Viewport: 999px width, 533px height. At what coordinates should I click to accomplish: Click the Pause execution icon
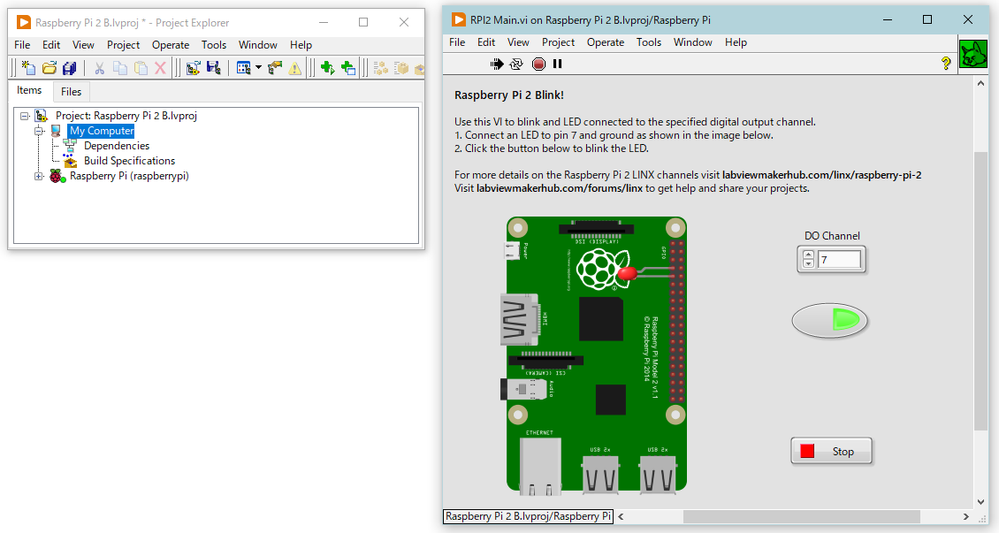pos(557,64)
